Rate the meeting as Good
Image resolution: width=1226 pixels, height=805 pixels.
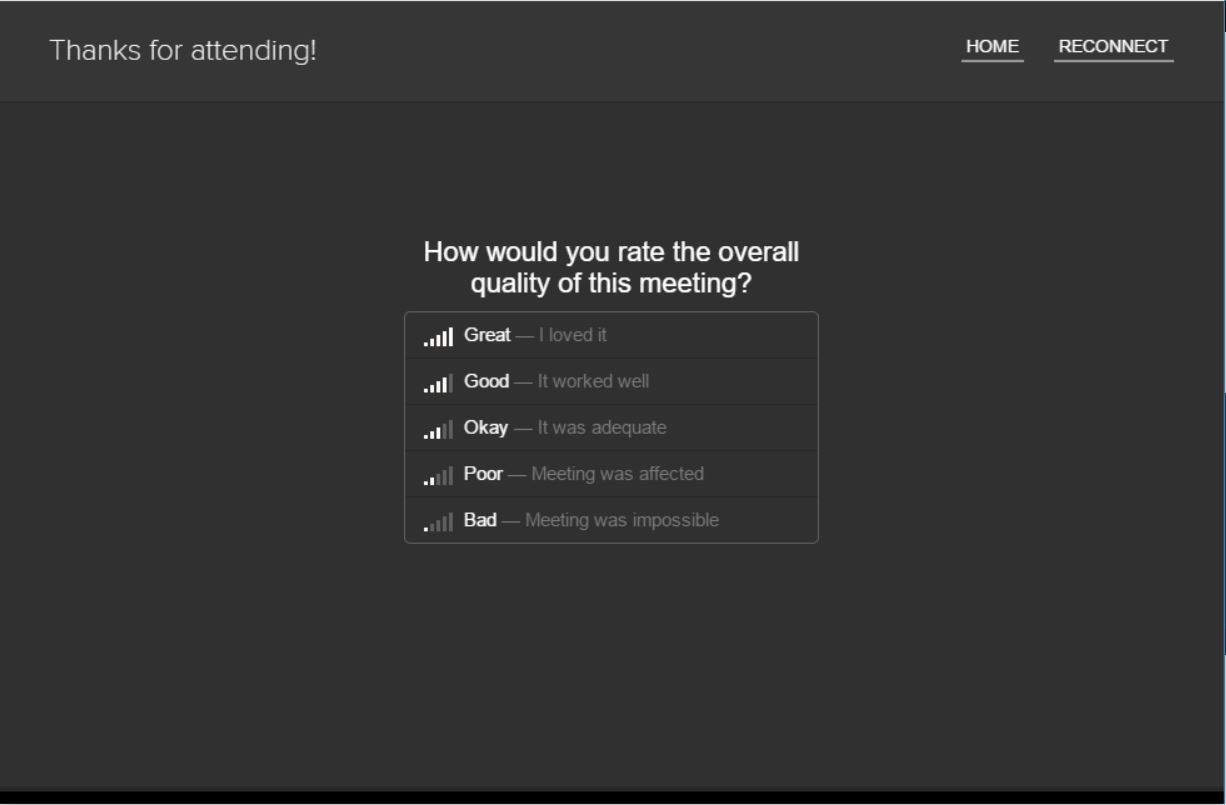tap(486, 381)
